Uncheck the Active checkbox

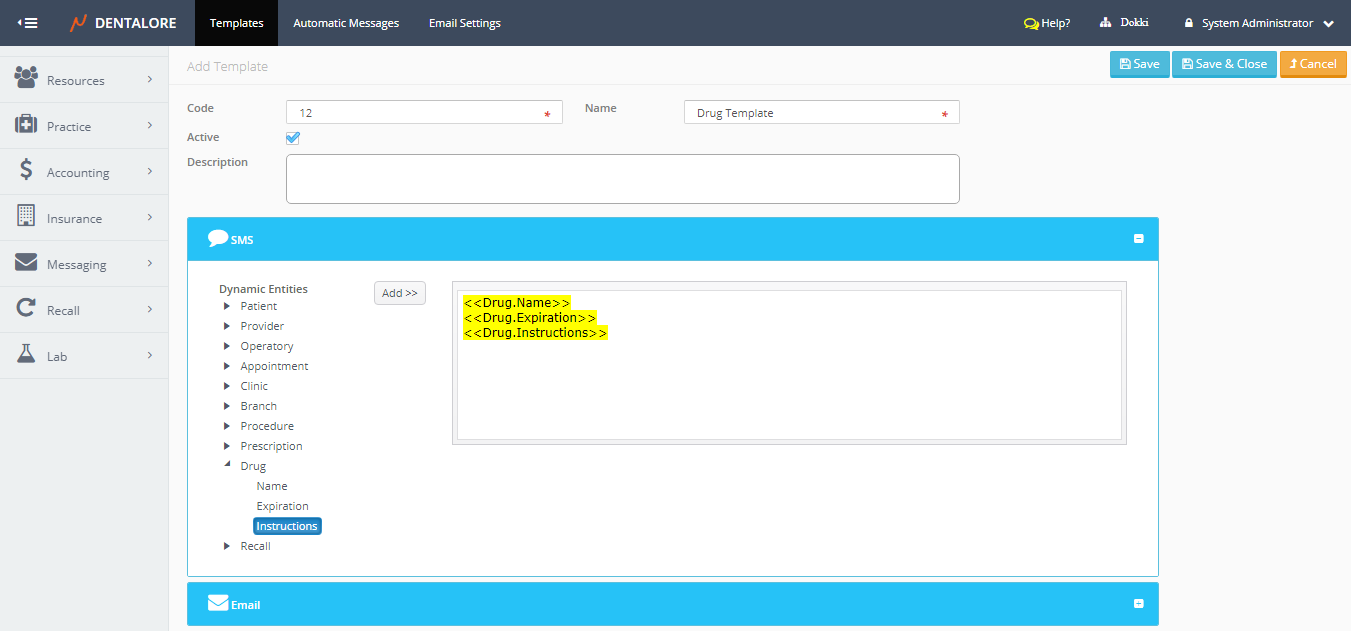(293, 138)
